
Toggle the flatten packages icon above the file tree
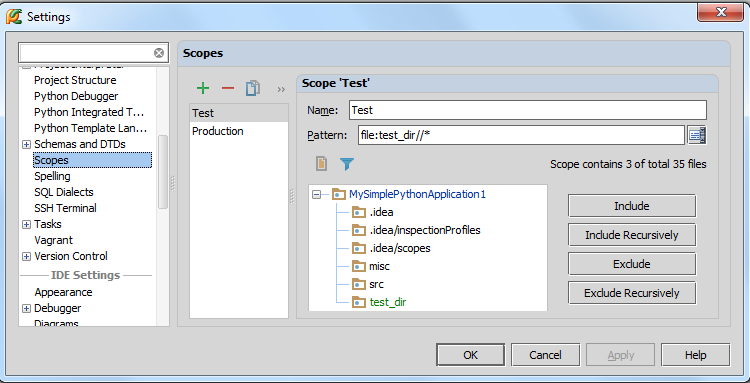pyautogui.click(x=321, y=164)
